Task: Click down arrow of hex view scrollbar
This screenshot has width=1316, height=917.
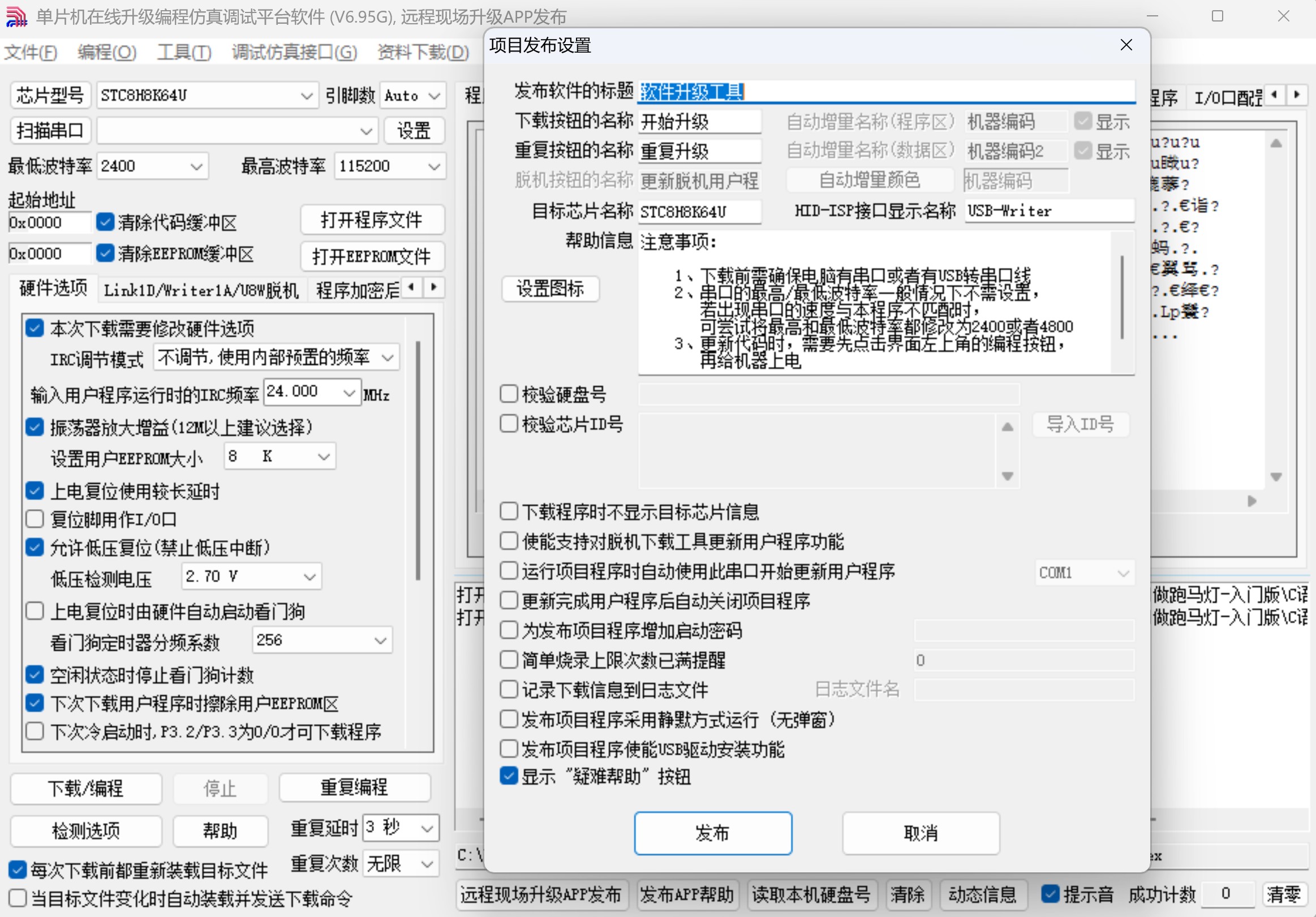Action: [1276, 477]
